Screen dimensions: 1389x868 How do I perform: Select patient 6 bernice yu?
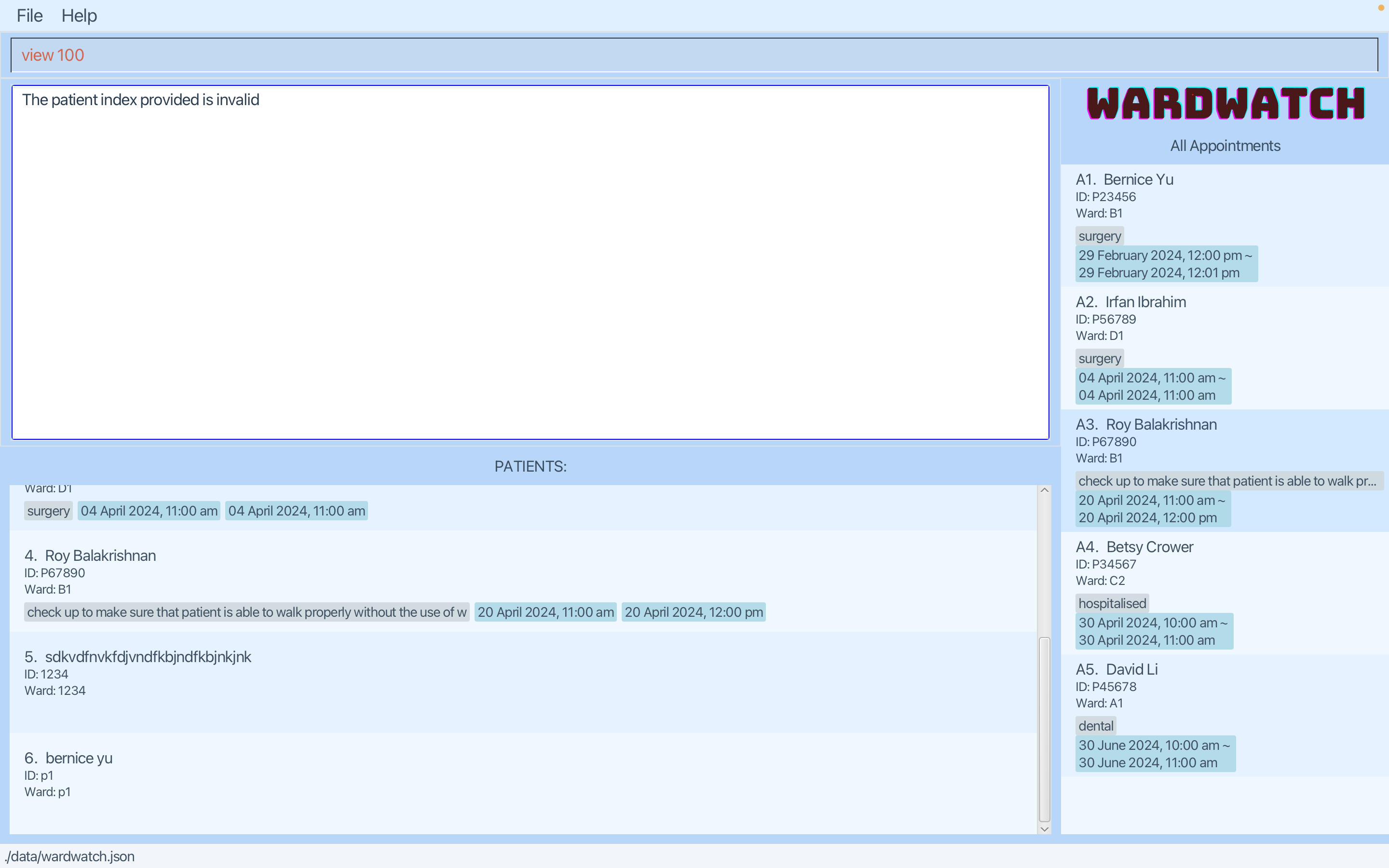[x=79, y=759]
